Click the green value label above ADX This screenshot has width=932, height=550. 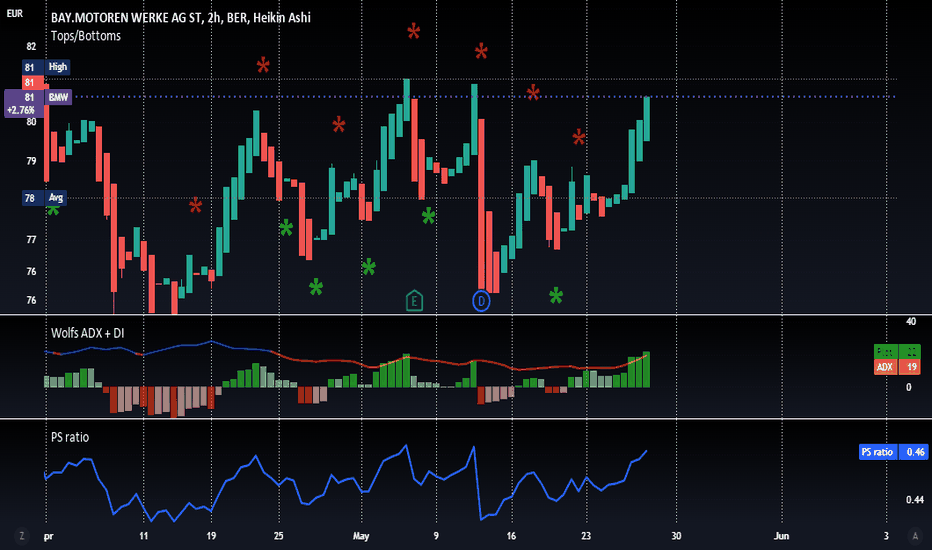[897, 352]
